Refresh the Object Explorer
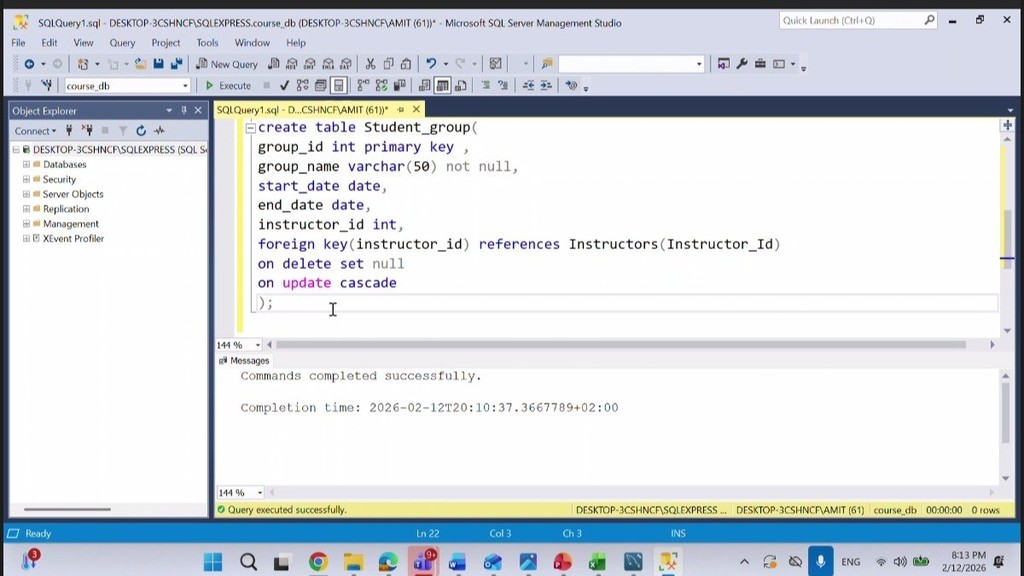Image resolution: width=1024 pixels, height=576 pixels. coord(141,131)
